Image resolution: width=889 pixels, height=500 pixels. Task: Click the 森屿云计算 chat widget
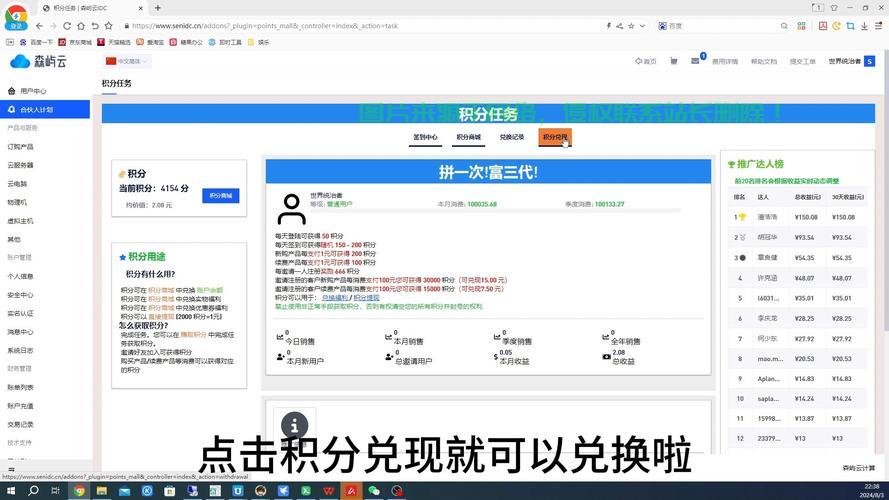click(x=858, y=468)
